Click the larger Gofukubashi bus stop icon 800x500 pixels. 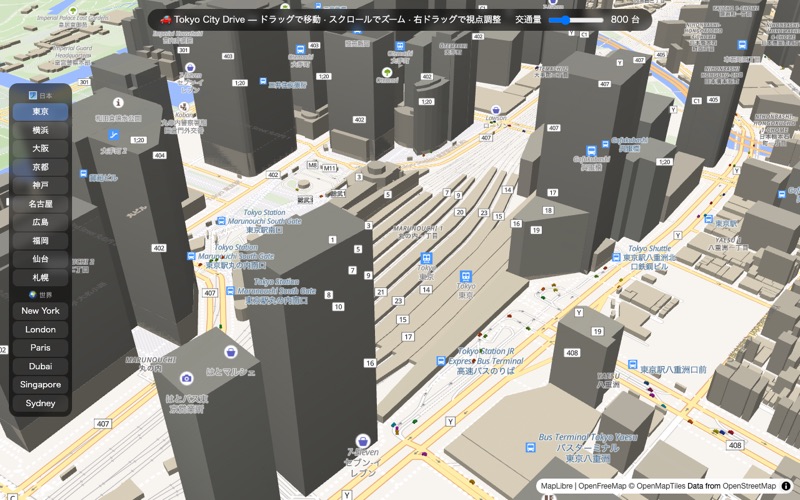tap(591, 151)
